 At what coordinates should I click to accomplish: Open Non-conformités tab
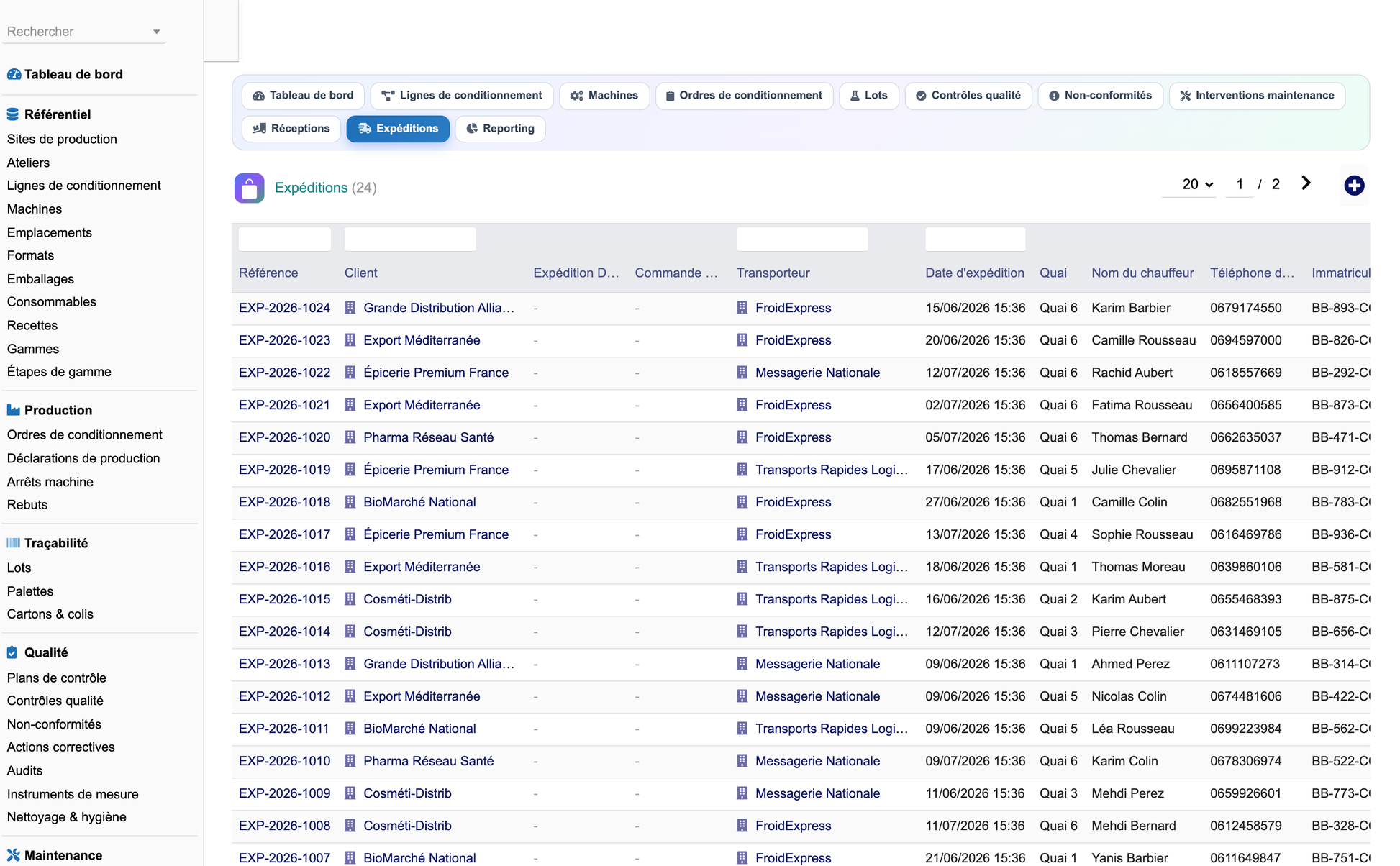tap(1100, 96)
